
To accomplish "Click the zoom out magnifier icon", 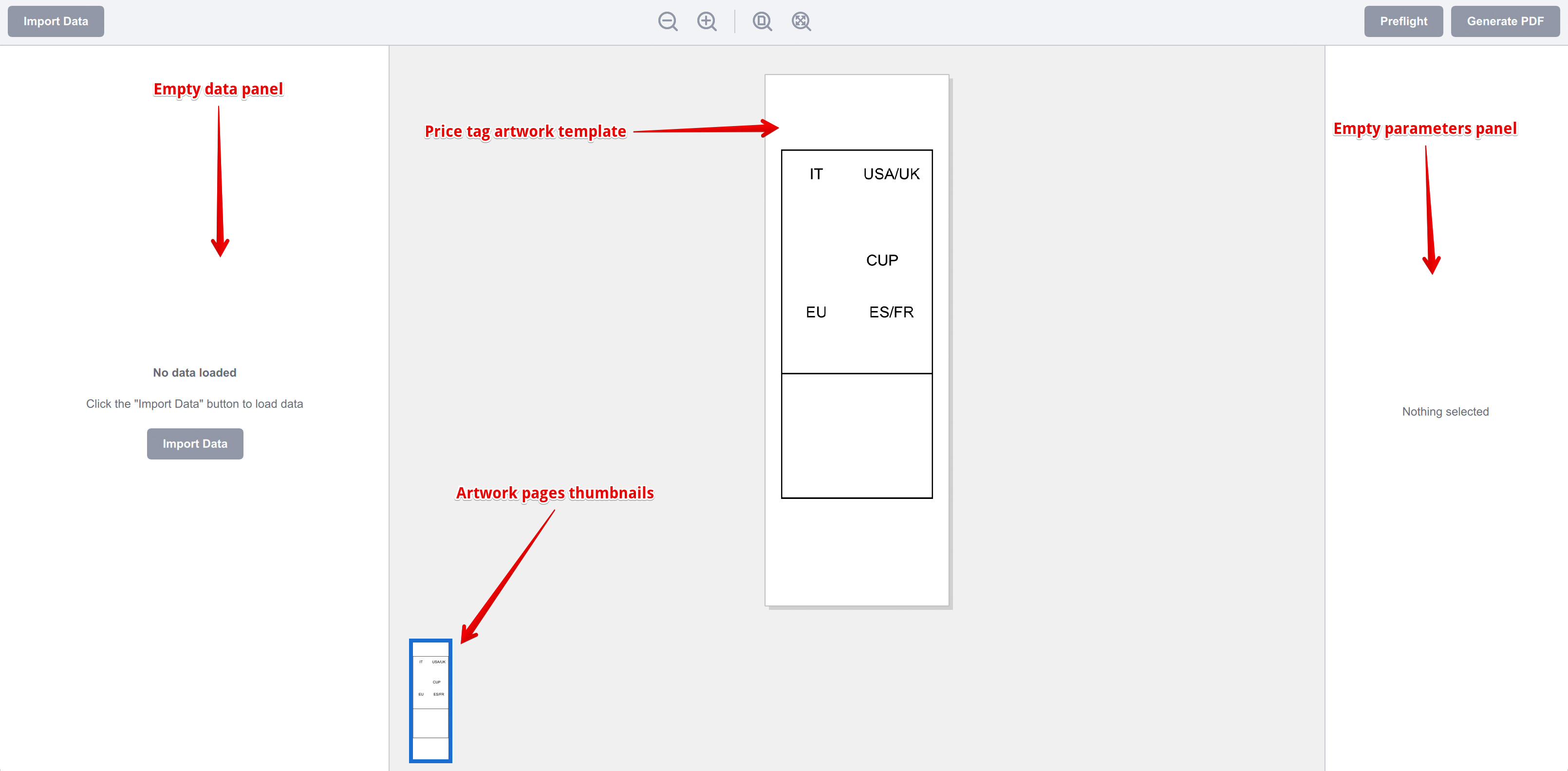I will pyautogui.click(x=667, y=21).
